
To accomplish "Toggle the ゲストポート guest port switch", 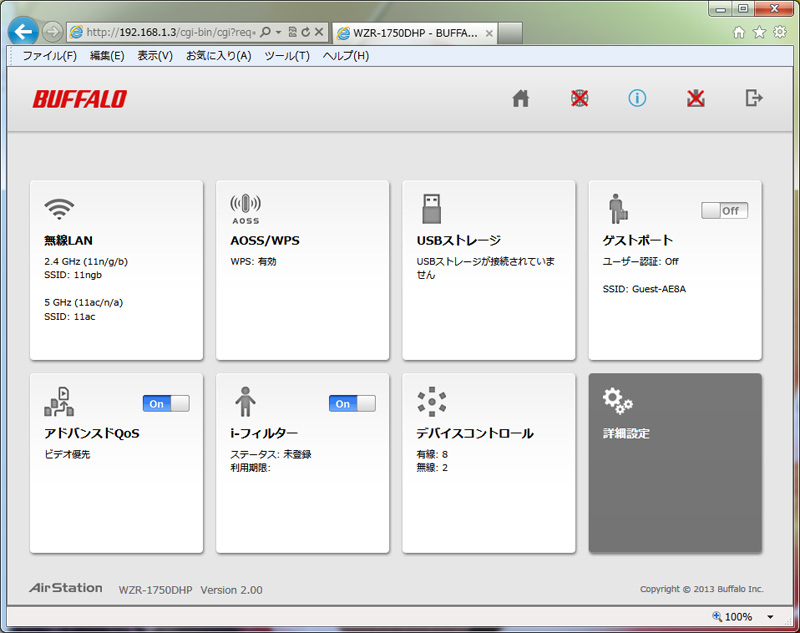I will 724,211.
